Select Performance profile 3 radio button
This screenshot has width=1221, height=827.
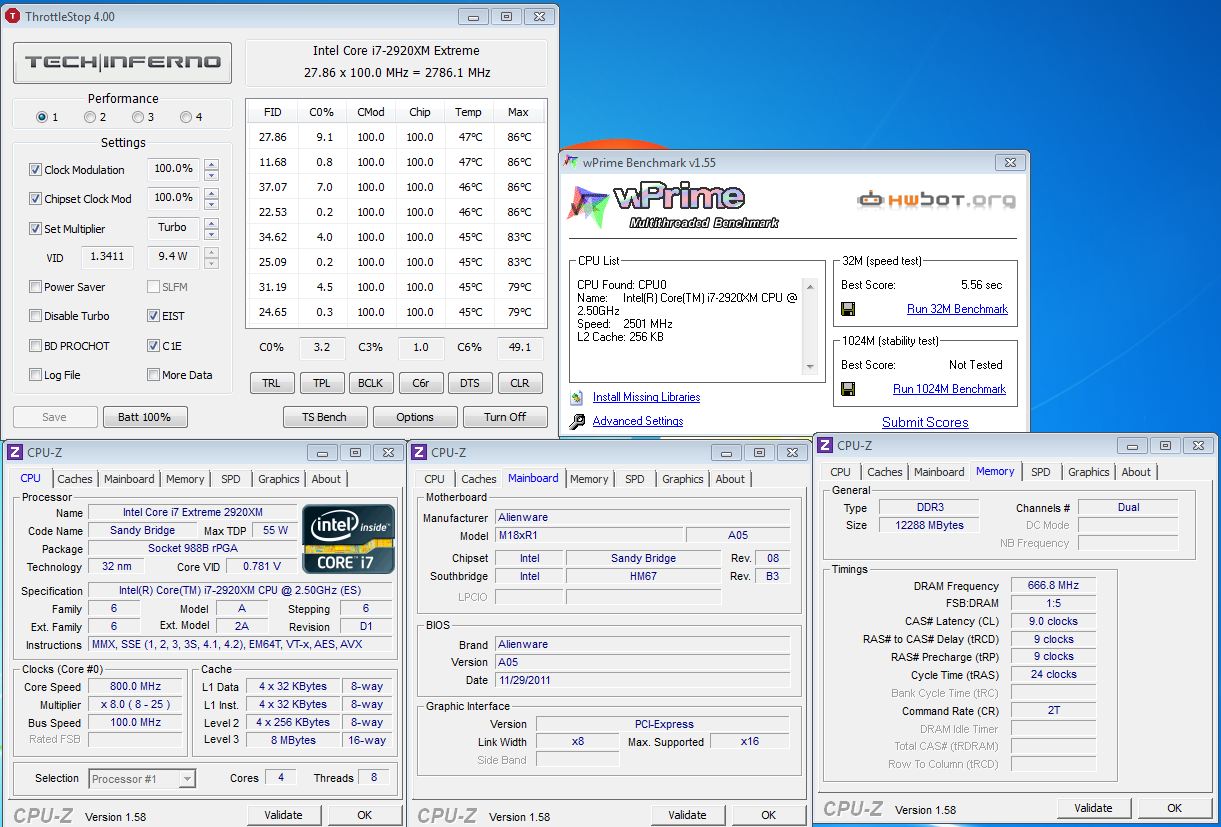[137, 117]
